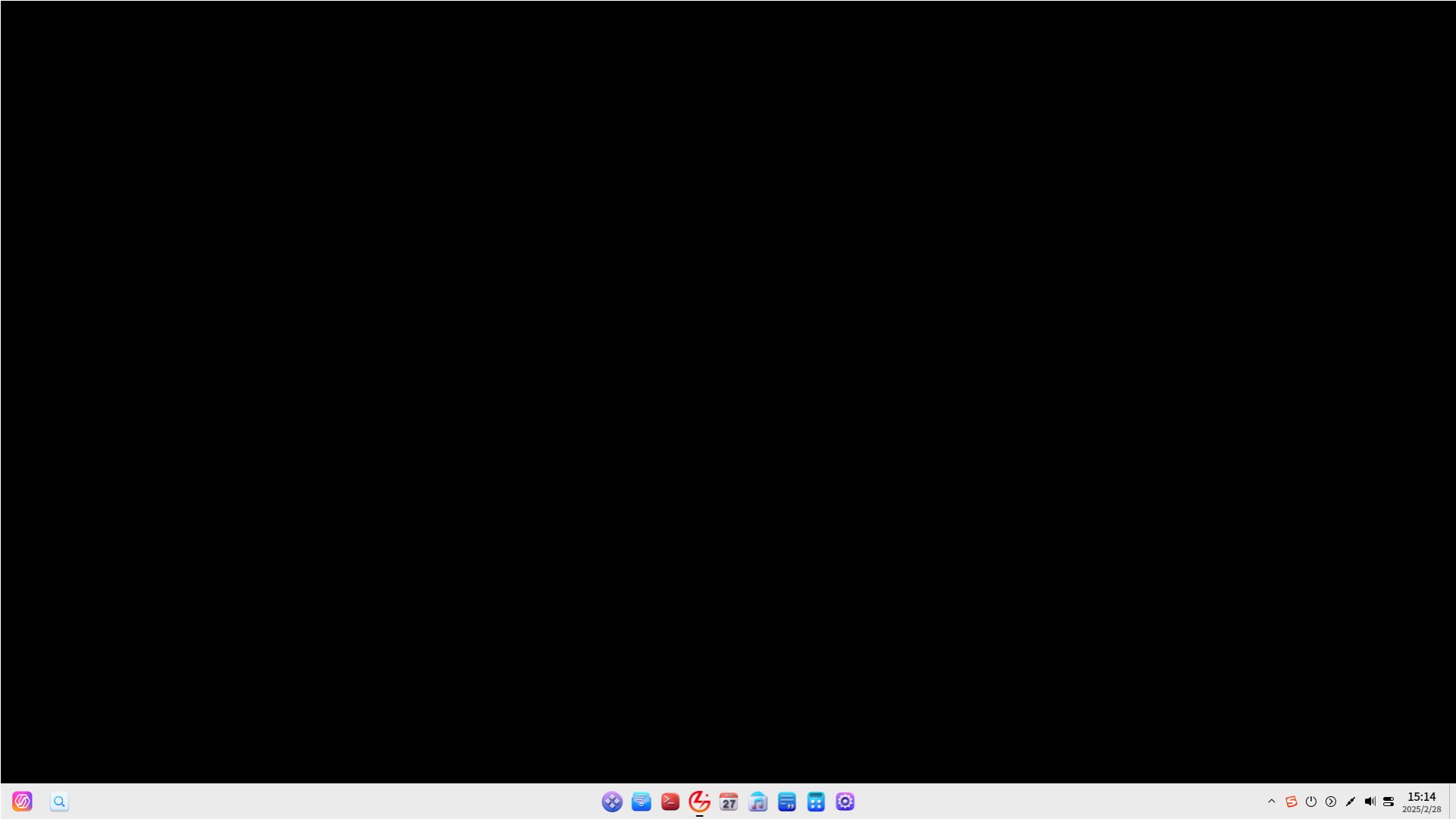This screenshot has width=1456, height=819.
Task: Open the volume speaker tray icon
Action: 1370,802
